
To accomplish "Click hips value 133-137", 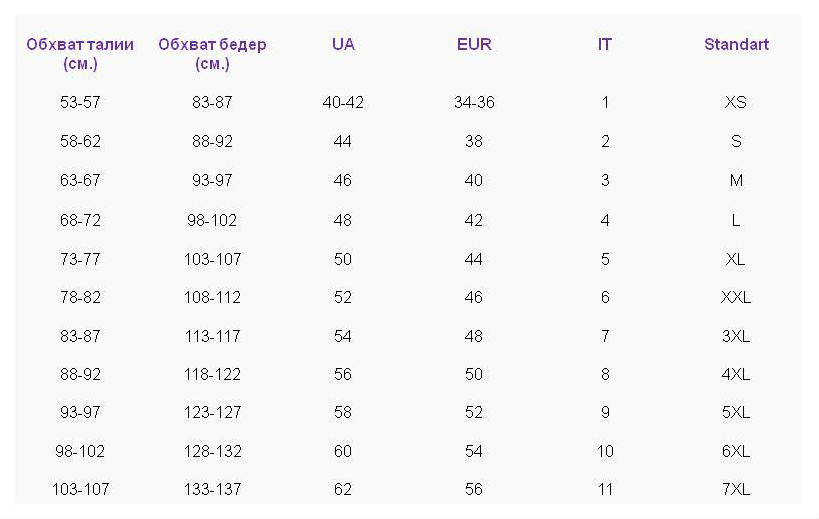I will (x=212, y=489).
